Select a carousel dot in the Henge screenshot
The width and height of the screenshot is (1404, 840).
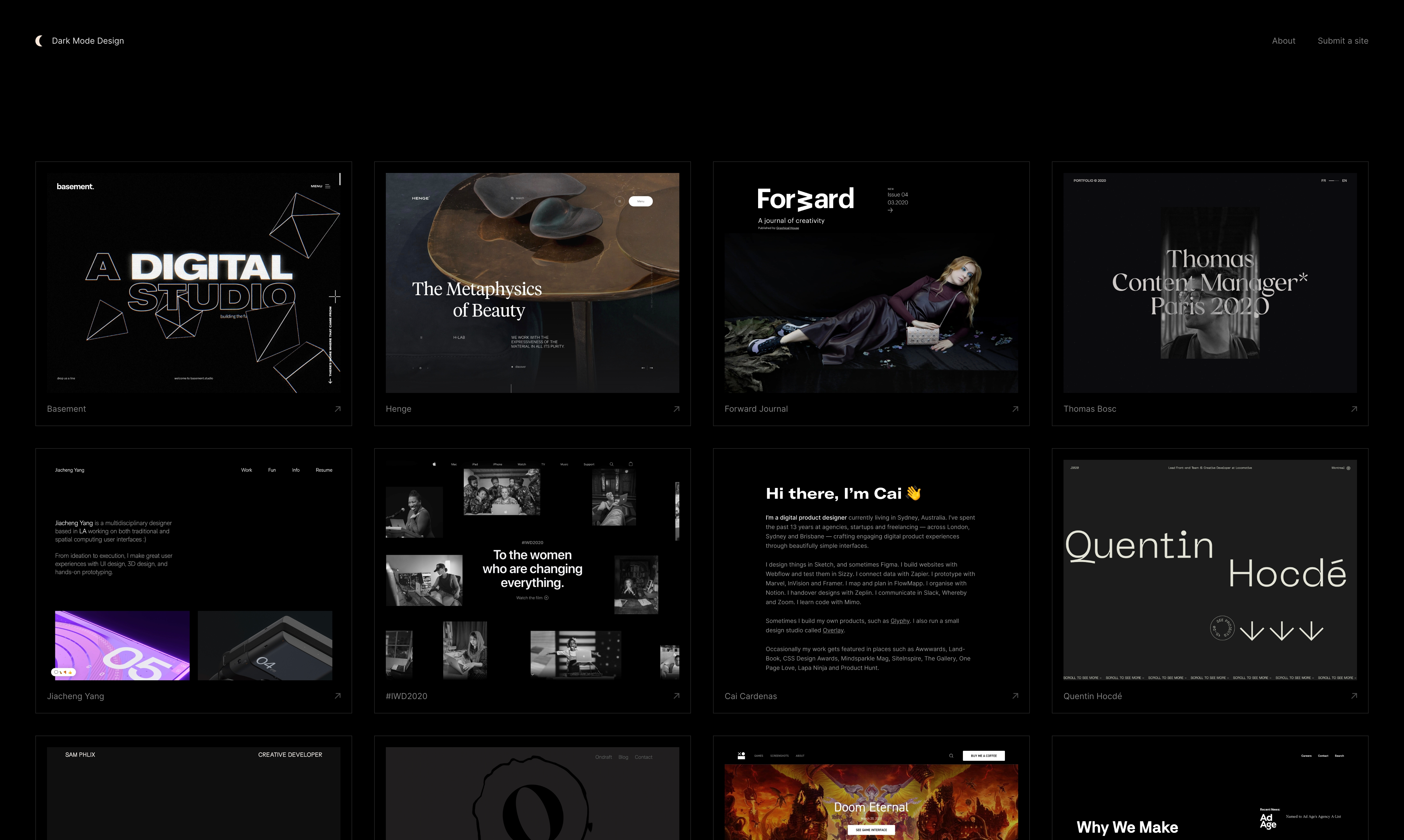[x=421, y=368]
